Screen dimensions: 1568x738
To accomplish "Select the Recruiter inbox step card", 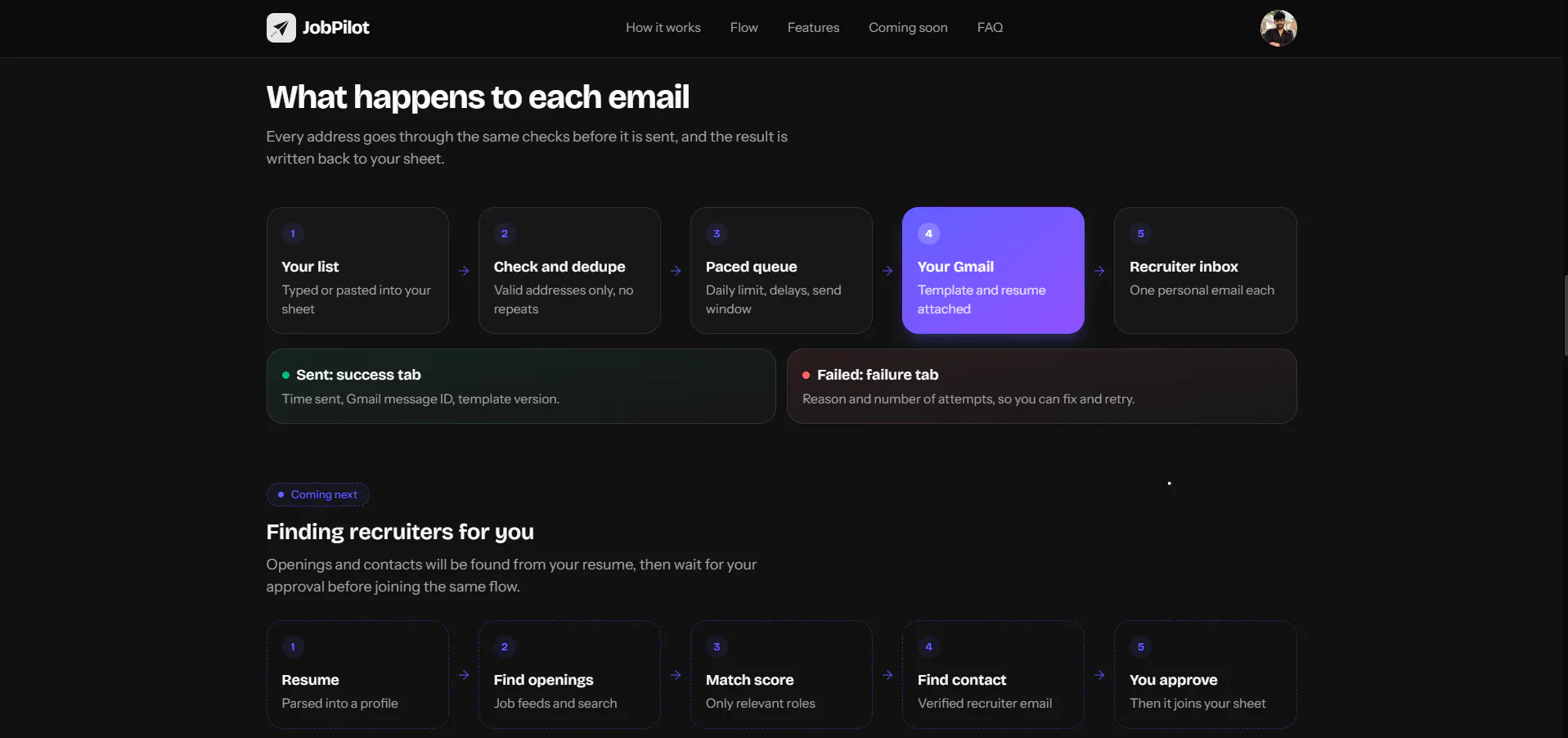I will coord(1205,270).
